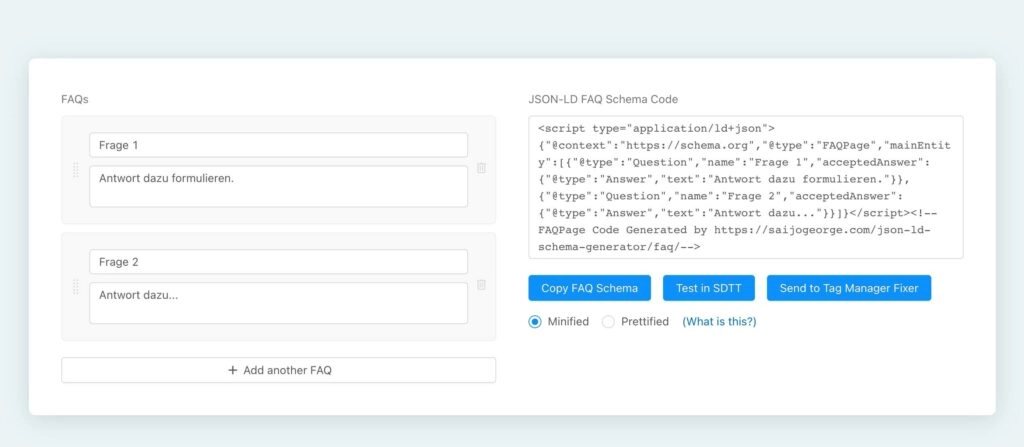Open the 'What is this?' link
The image size is (1024, 447).
pyautogui.click(x=719, y=322)
